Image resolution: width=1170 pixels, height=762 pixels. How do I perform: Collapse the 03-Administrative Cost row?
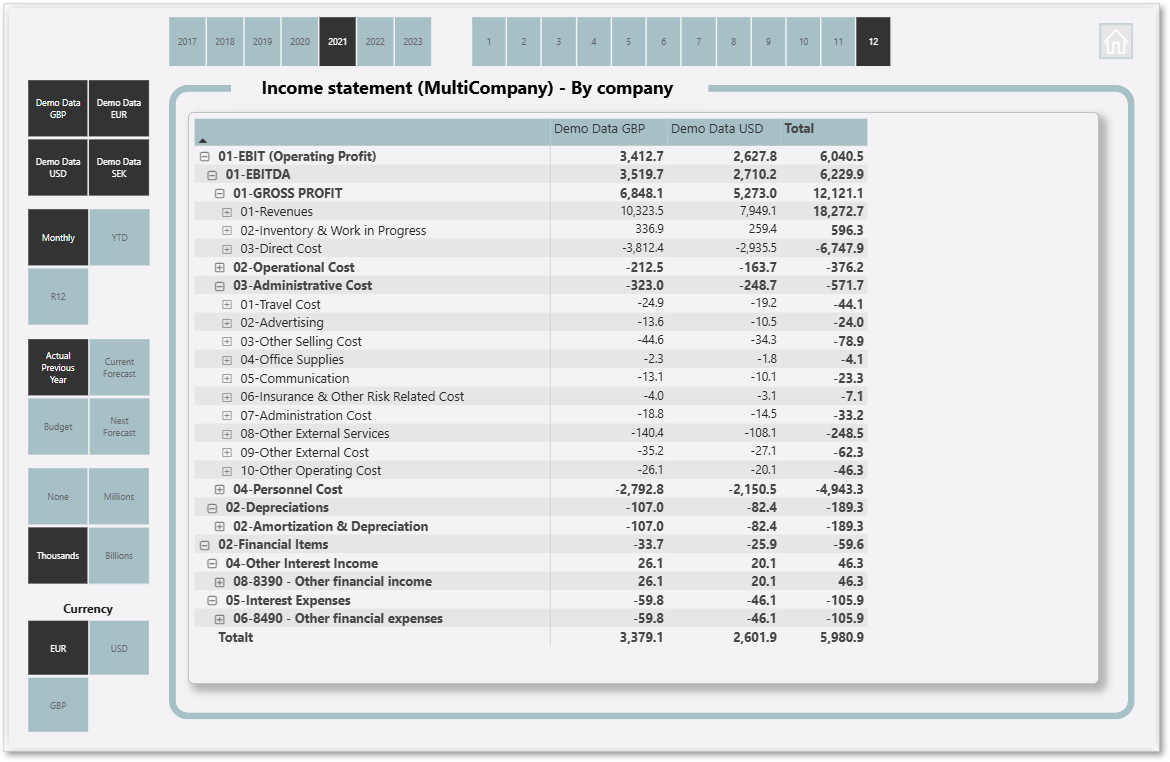(x=219, y=286)
